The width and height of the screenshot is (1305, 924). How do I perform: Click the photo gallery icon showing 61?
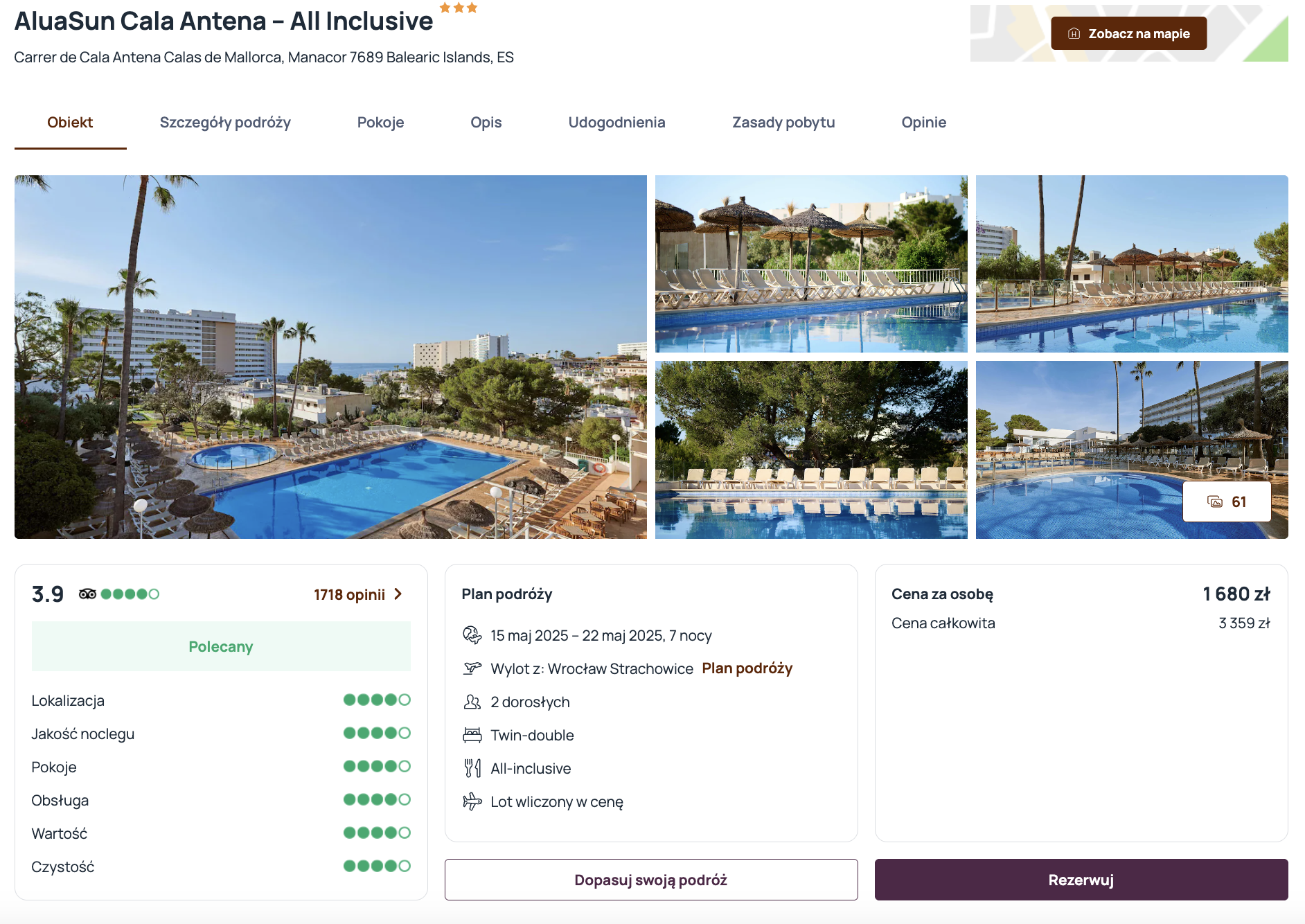pyautogui.click(x=1216, y=502)
